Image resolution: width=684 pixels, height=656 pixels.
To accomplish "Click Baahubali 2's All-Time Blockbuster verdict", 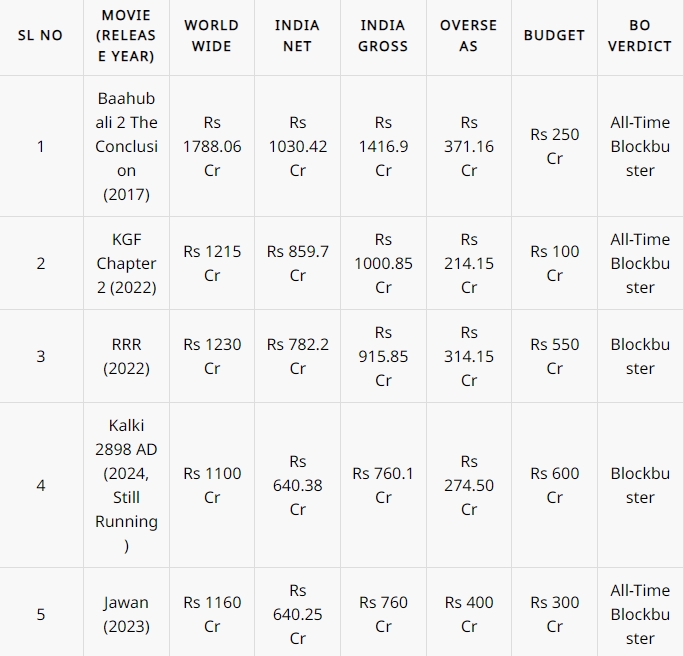I will pos(640,146).
